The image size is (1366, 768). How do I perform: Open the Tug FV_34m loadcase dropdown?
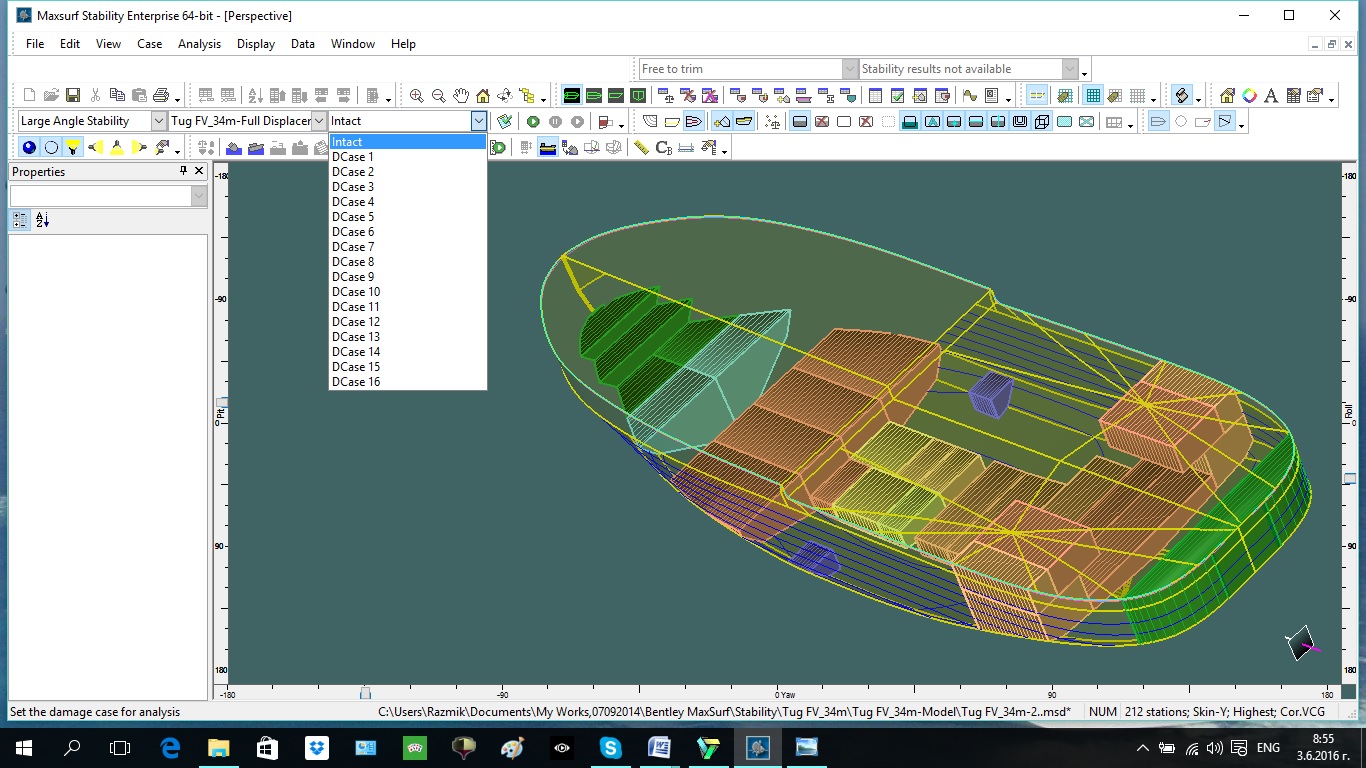[x=319, y=121]
